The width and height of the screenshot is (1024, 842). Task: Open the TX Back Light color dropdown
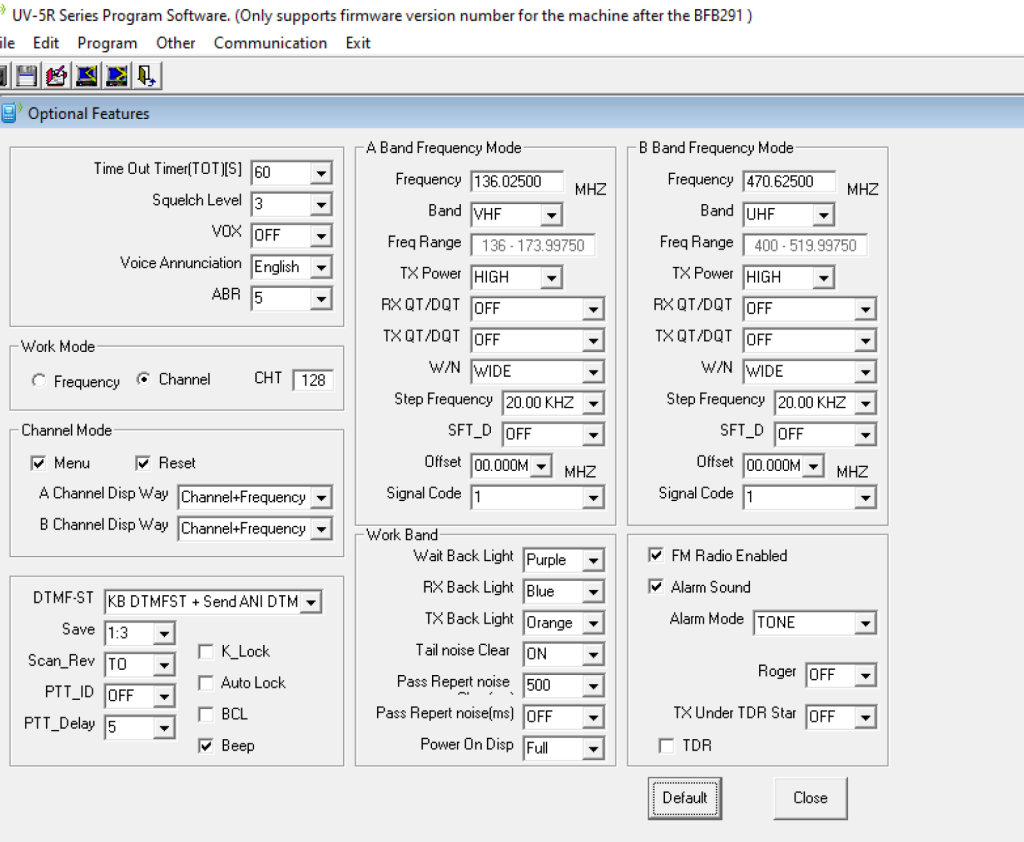(593, 623)
